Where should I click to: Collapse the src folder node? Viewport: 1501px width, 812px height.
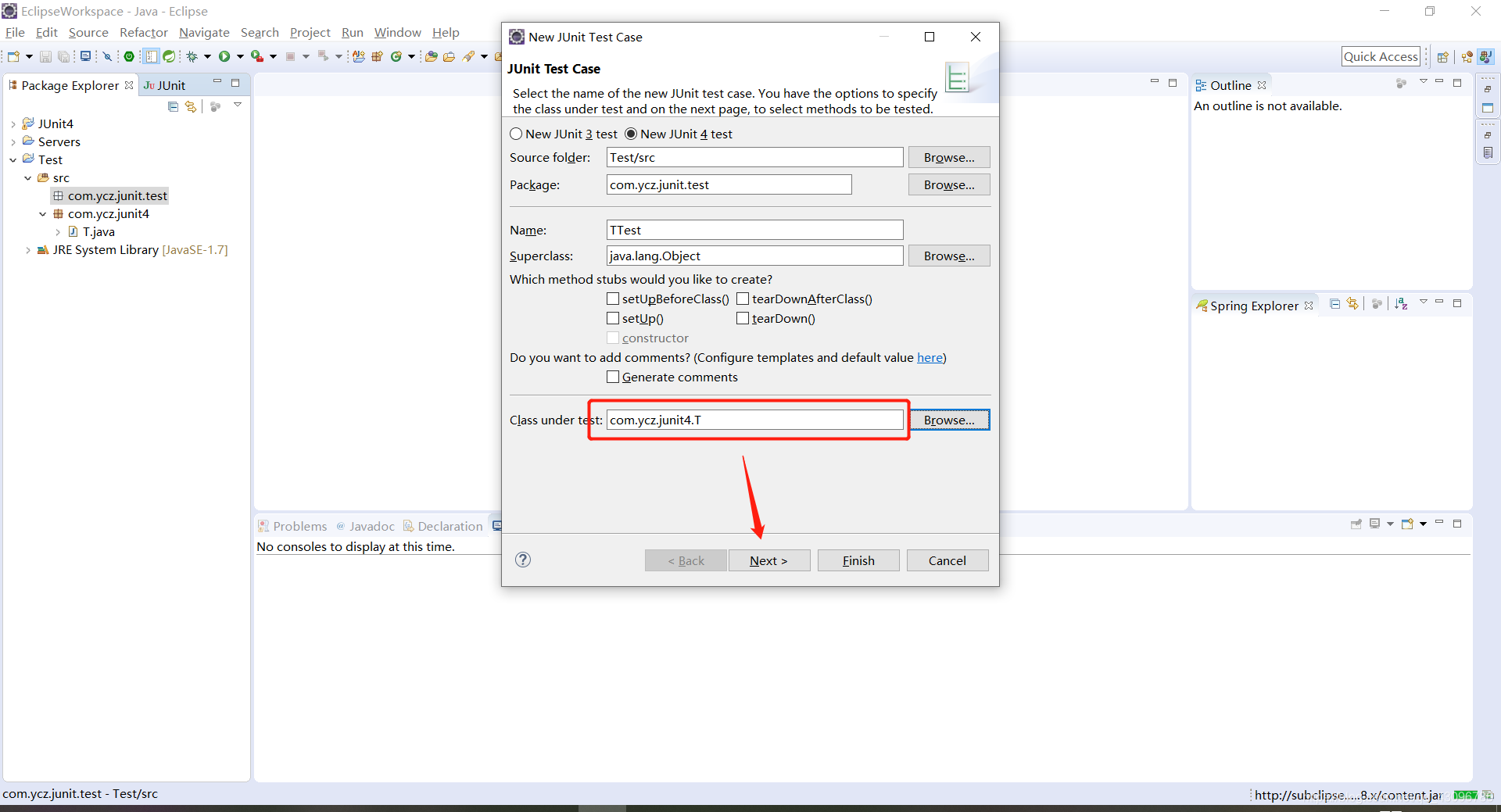(28, 178)
